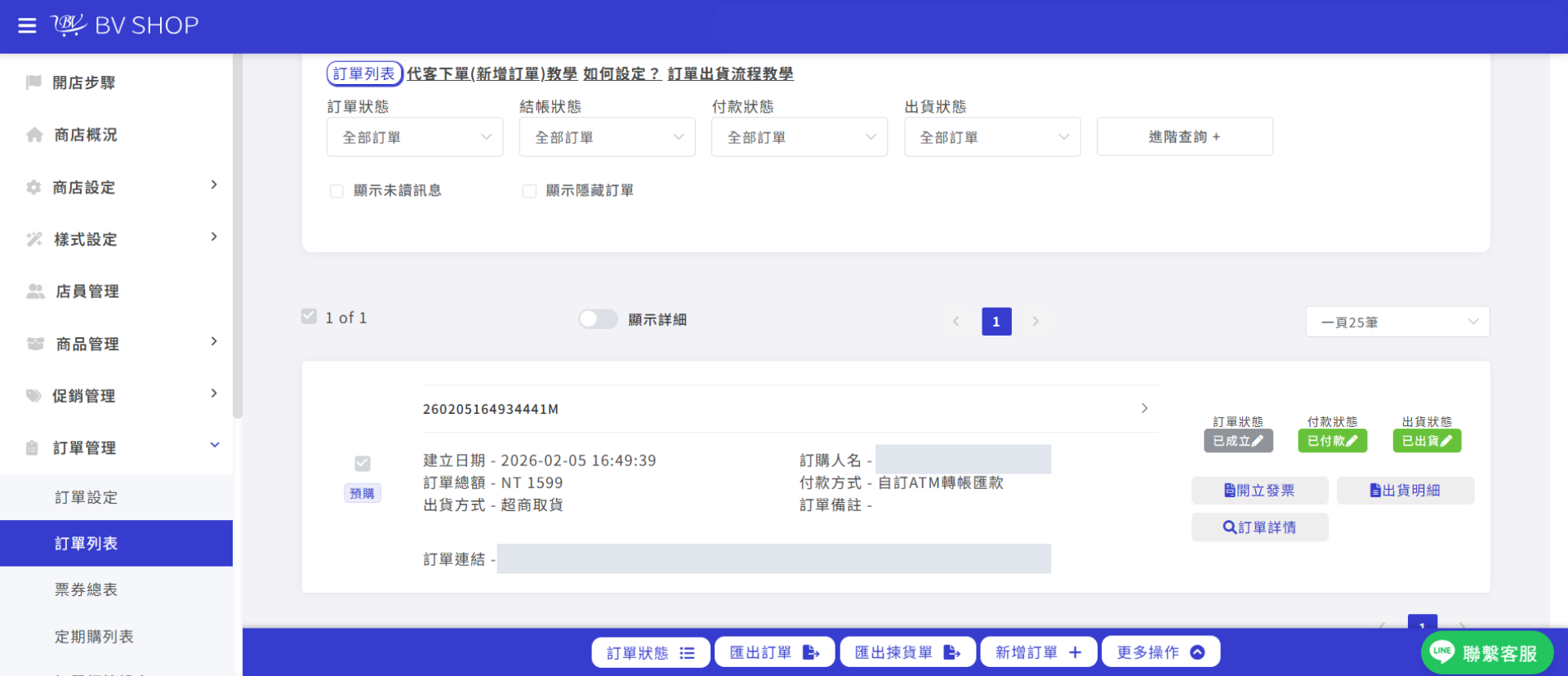The image size is (1568, 676).
Task: Click the home icon beside 商店概況
Action: click(34, 135)
